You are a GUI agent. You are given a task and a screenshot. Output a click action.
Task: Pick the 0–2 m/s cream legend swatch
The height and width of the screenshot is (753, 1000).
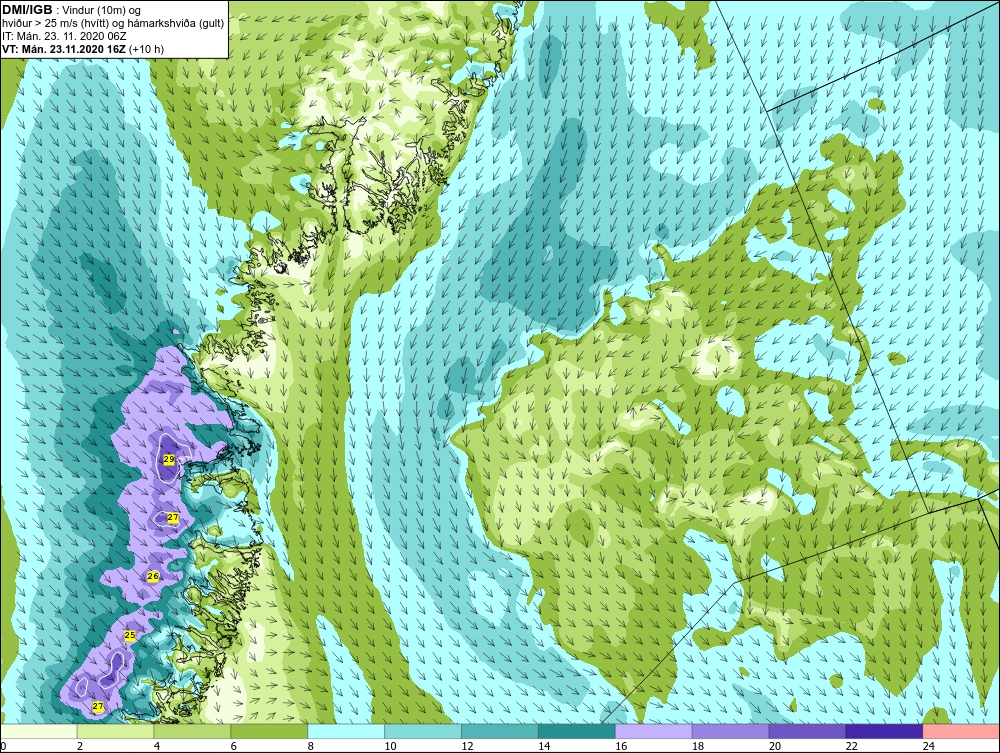(x=39, y=731)
